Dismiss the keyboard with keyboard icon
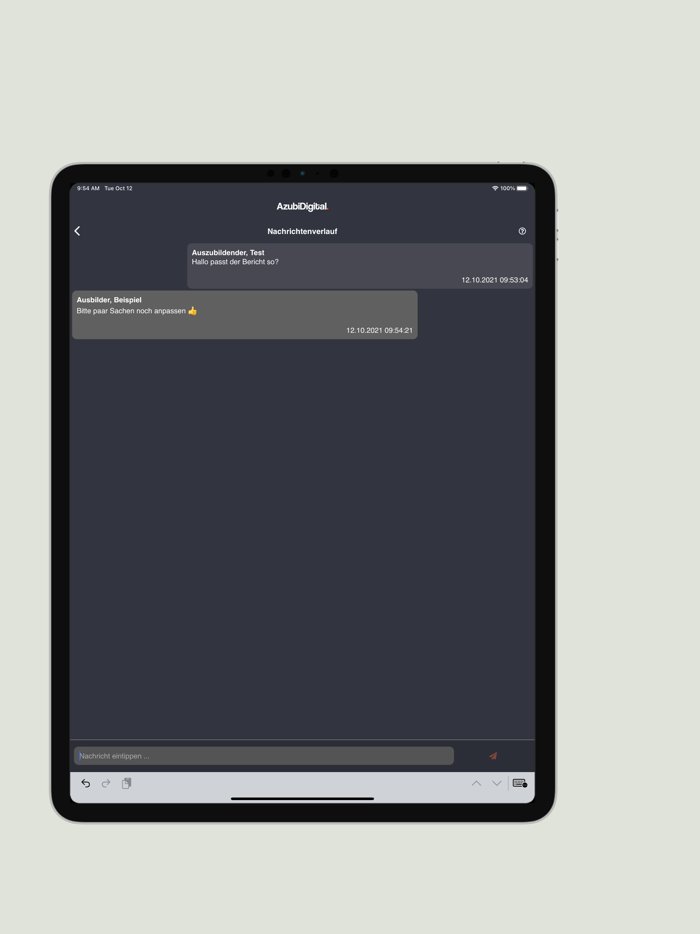Screen dimensions: 700x934 click(x=519, y=783)
